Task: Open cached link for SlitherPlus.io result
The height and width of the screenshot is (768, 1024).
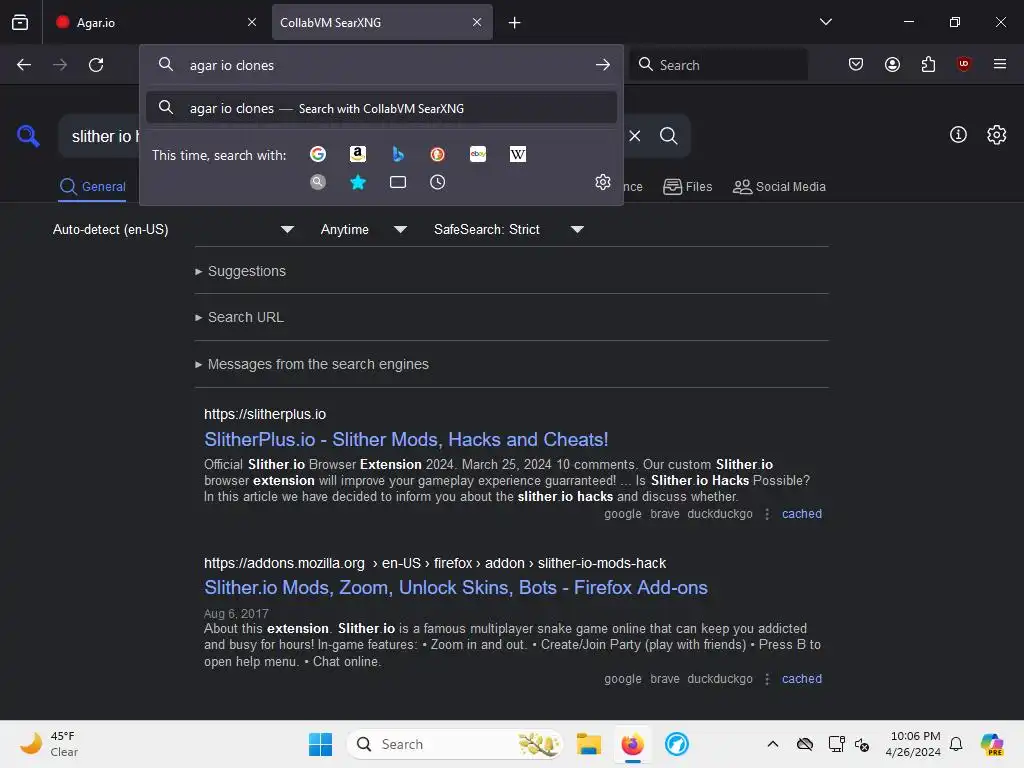Action: tap(802, 514)
